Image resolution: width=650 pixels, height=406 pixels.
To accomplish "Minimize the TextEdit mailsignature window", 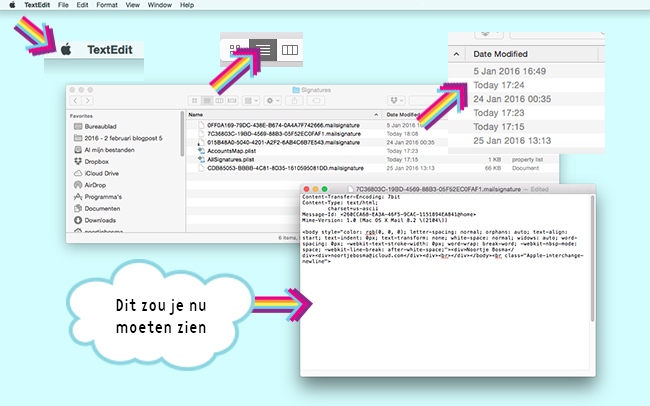I will (315, 189).
